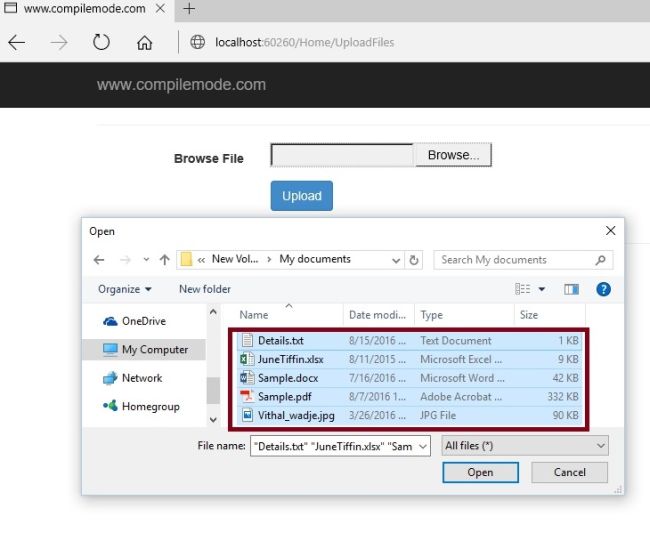
Task: Select OneDrive in navigation pane
Action: coord(144,321)
